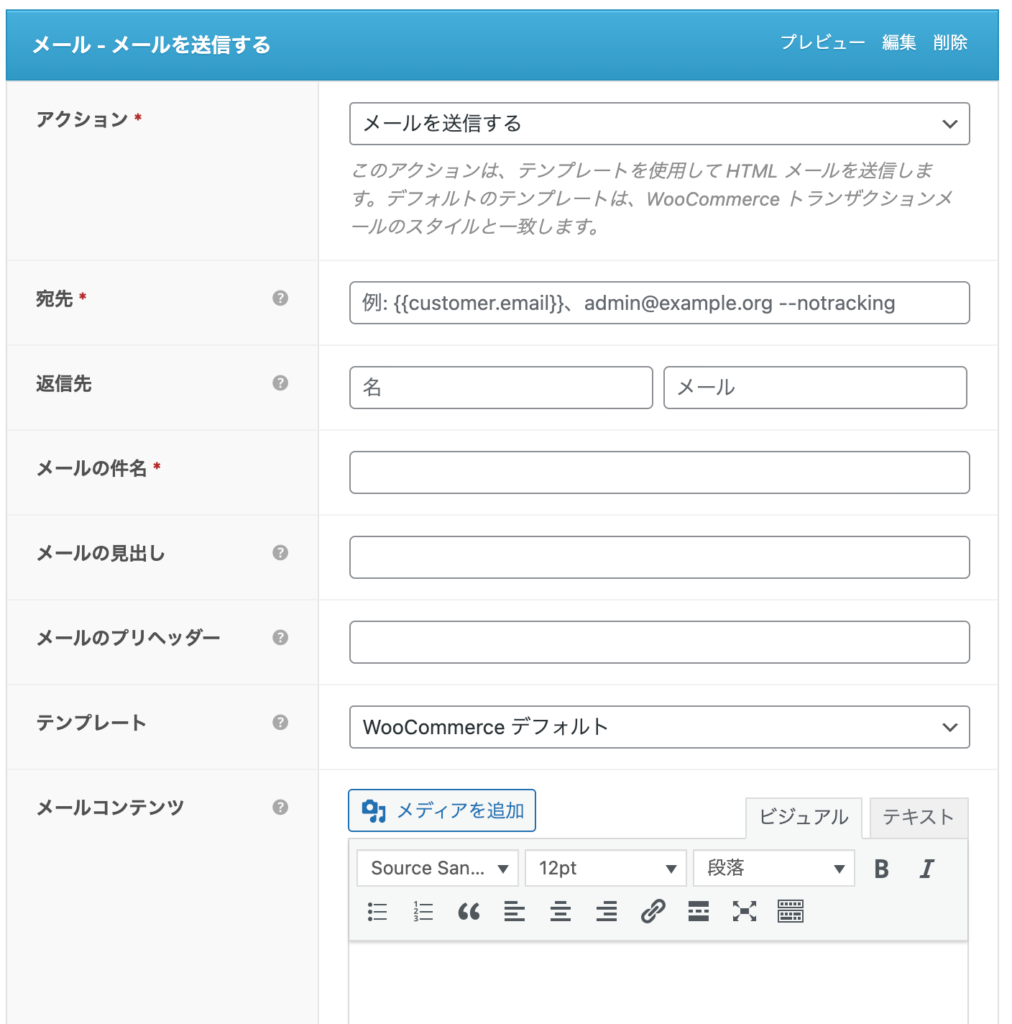This screenshot has height=1024, width=1012.
Task: Switch to the テキスト editor tab
Action: [918, 818]
